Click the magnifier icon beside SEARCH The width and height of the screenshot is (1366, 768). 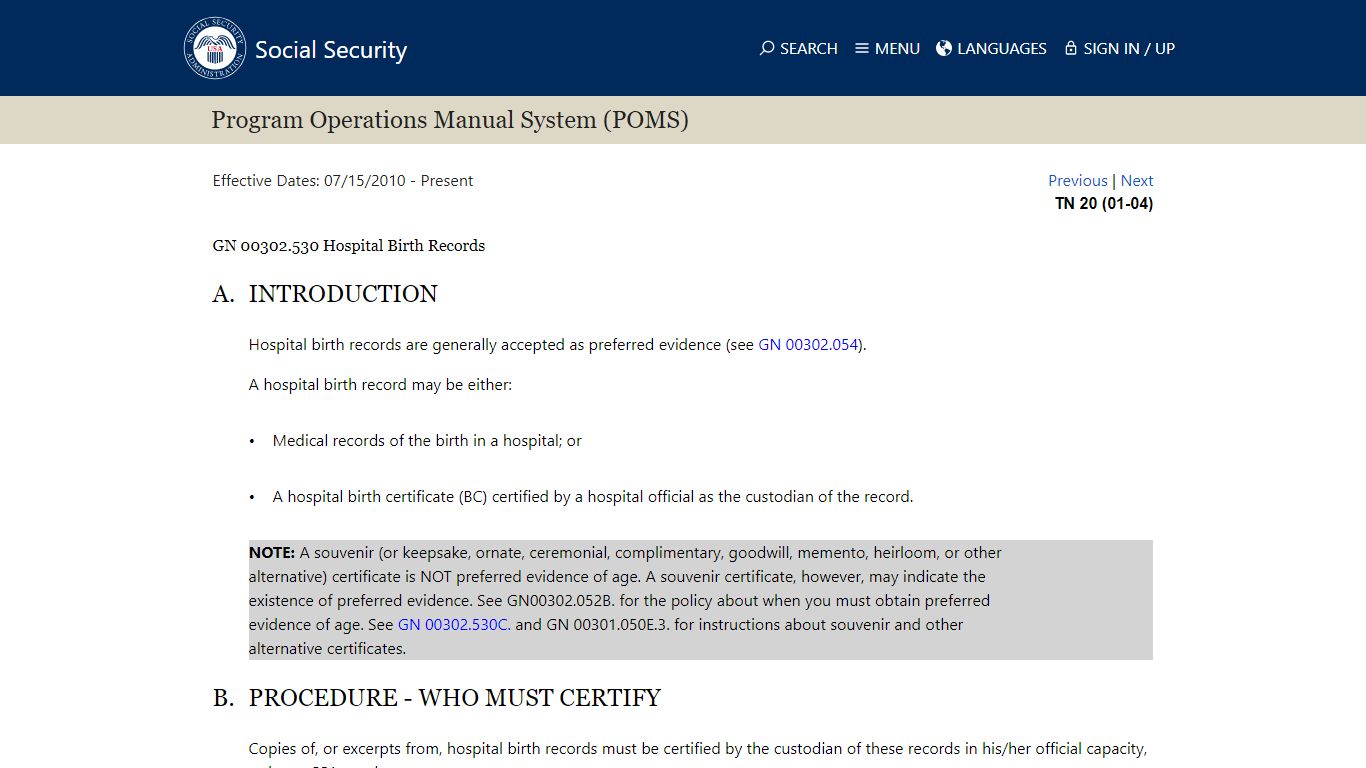767,48
